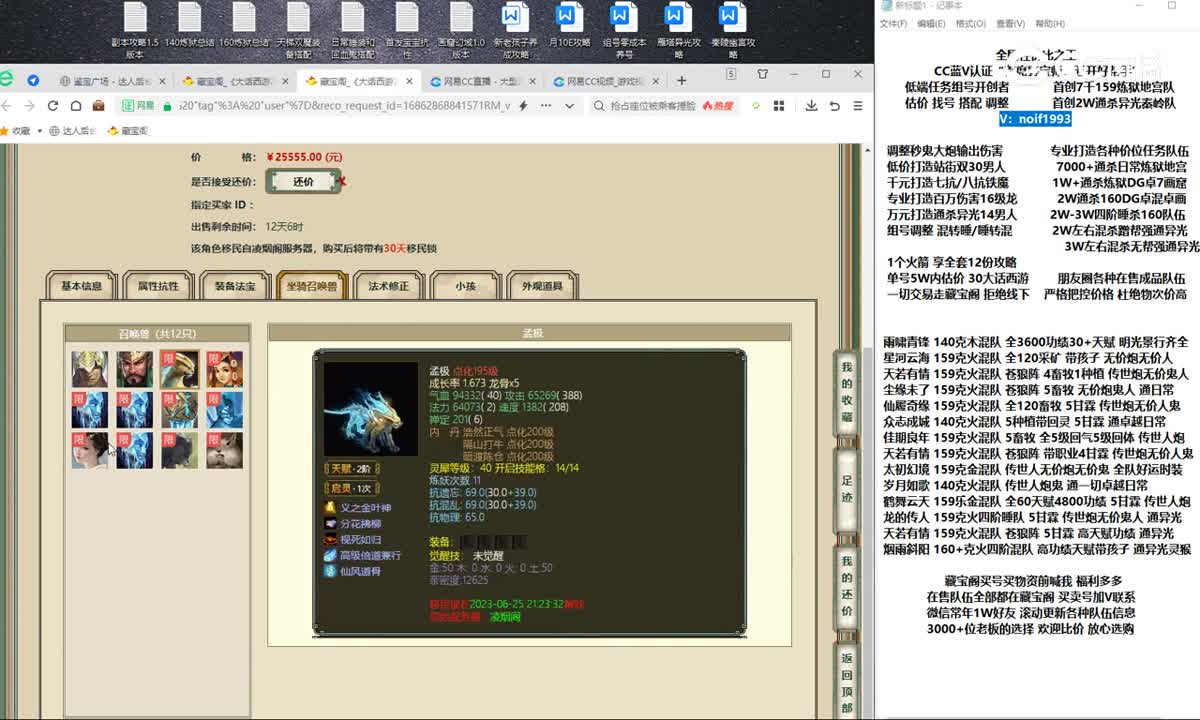Open desktop file 160炼狱总结
Image resolution: width=1200 pixels, height=720 pixels.
pos(243,26)
